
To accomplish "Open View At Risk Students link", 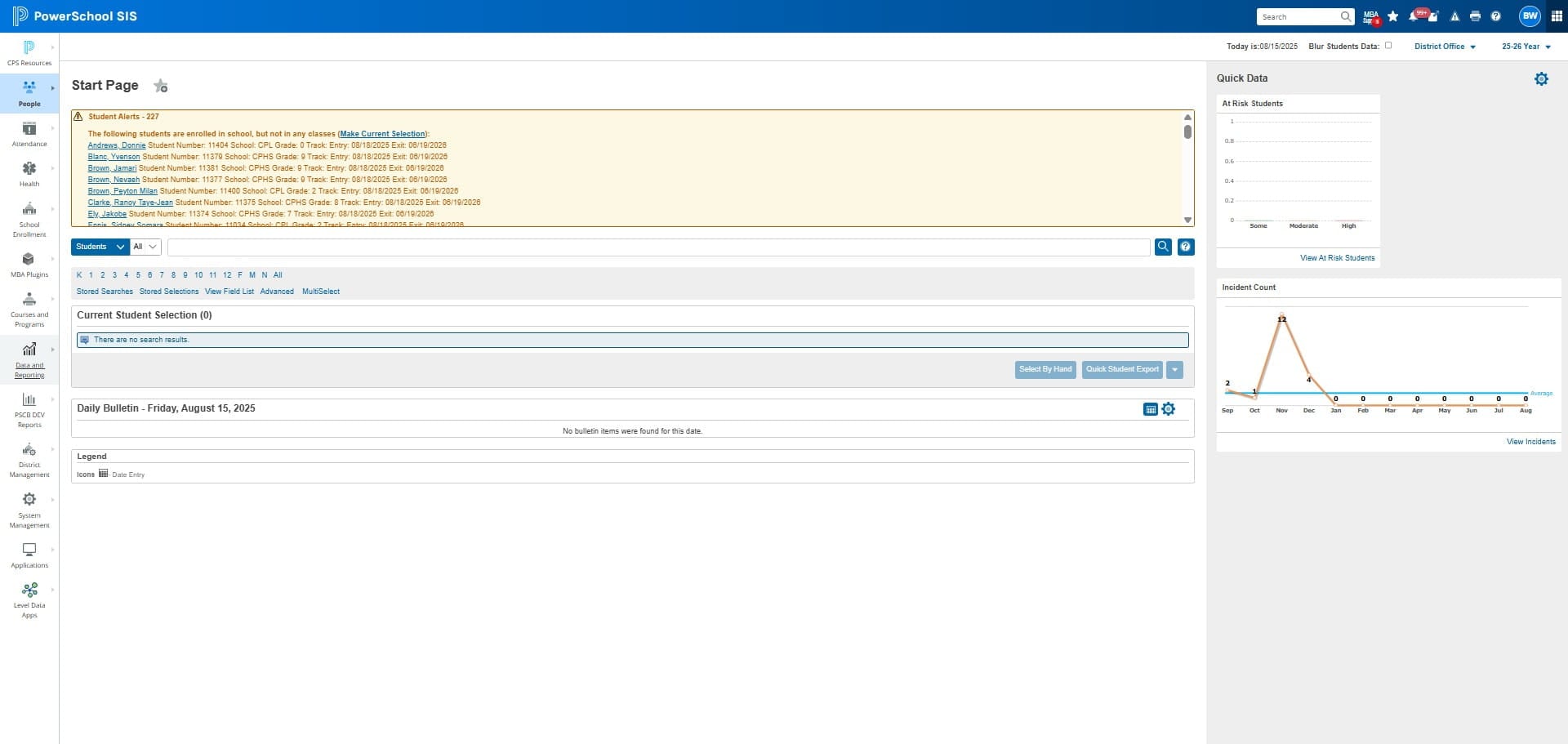I will (x=1337, y=258).
